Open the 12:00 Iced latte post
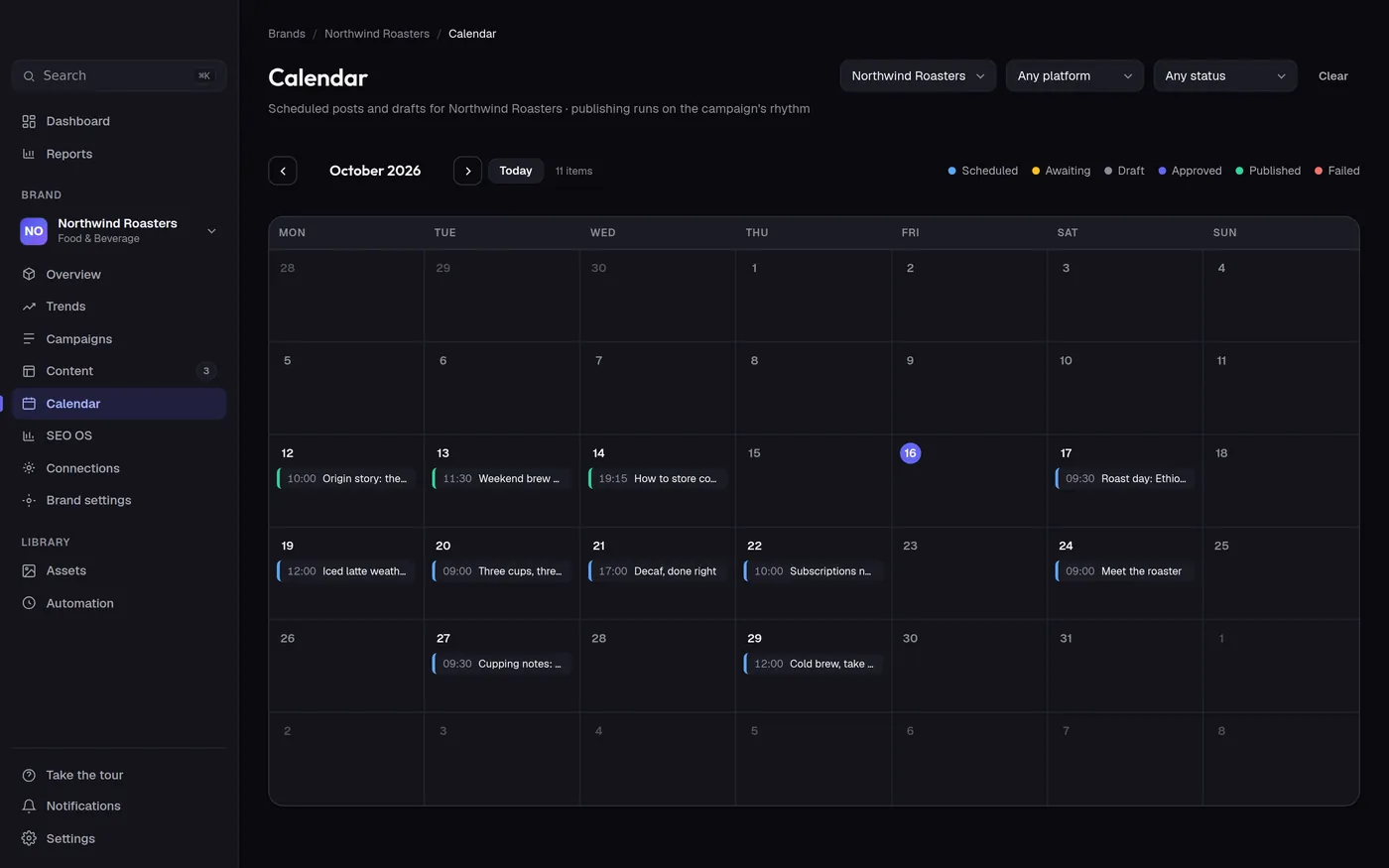Screen dimensions: 1389x868 click(346, 571)
